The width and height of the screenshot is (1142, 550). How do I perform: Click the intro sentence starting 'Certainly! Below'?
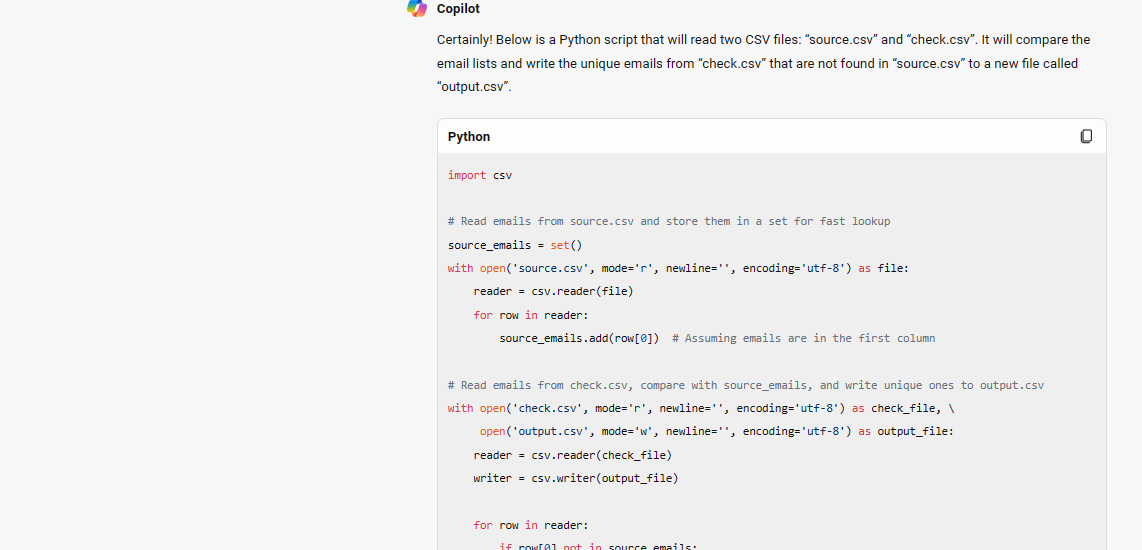[x=763, y=63]
